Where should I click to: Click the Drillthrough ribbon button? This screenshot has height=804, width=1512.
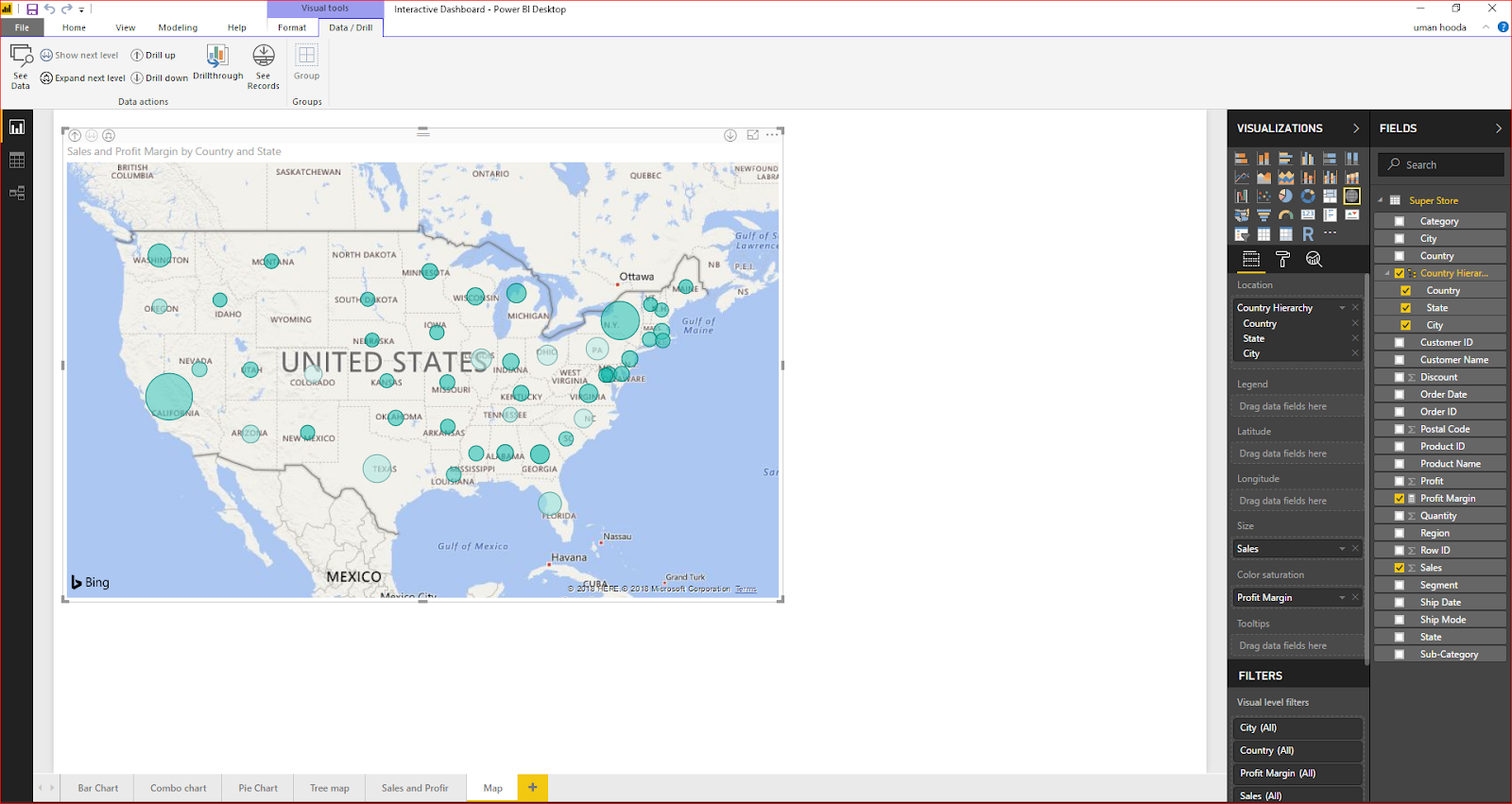click(x=218, y=63)
